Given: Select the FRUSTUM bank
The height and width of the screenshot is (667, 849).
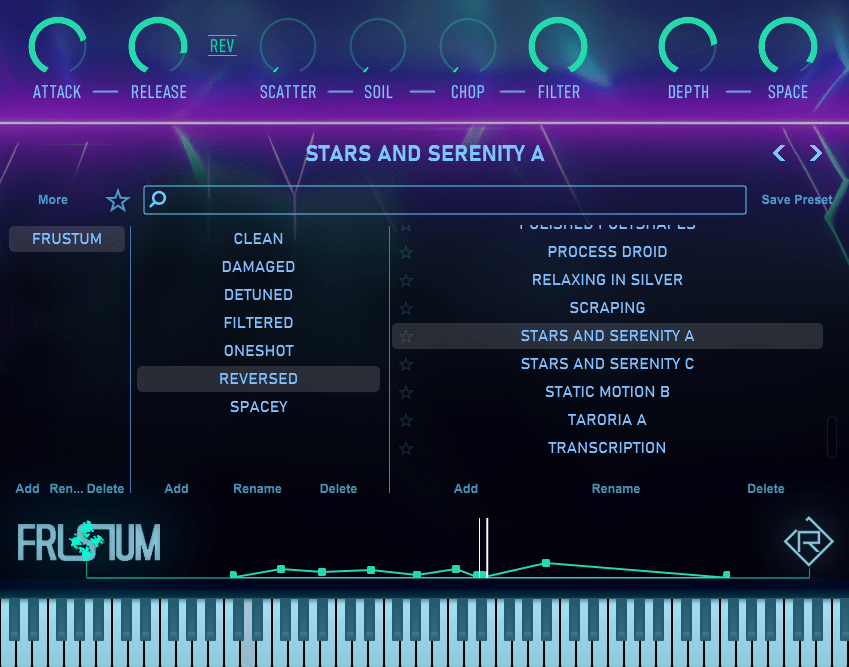Looking at the screenshot, I should coord(67,239).
